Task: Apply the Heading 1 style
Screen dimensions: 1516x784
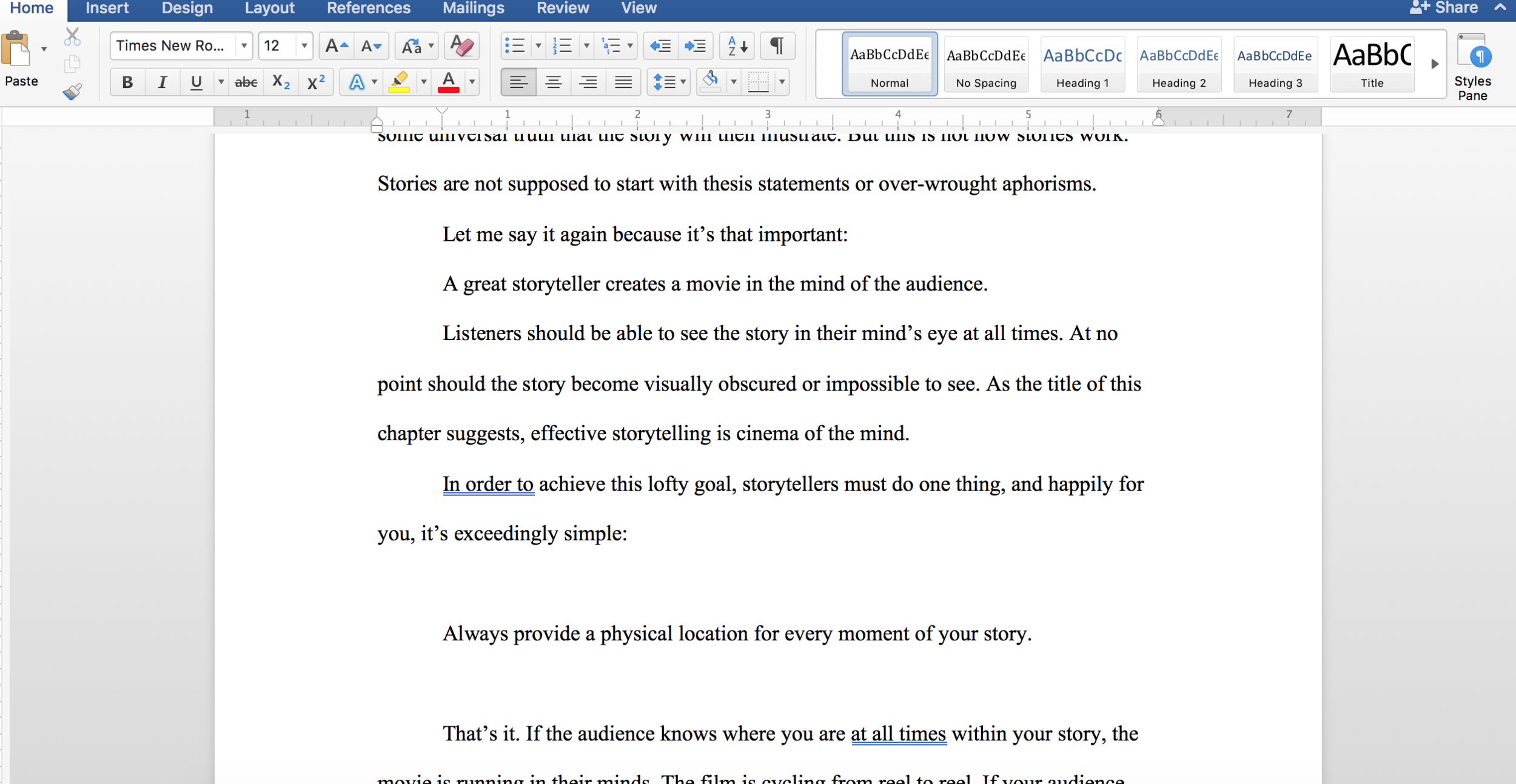Action: click(1082, 64)
